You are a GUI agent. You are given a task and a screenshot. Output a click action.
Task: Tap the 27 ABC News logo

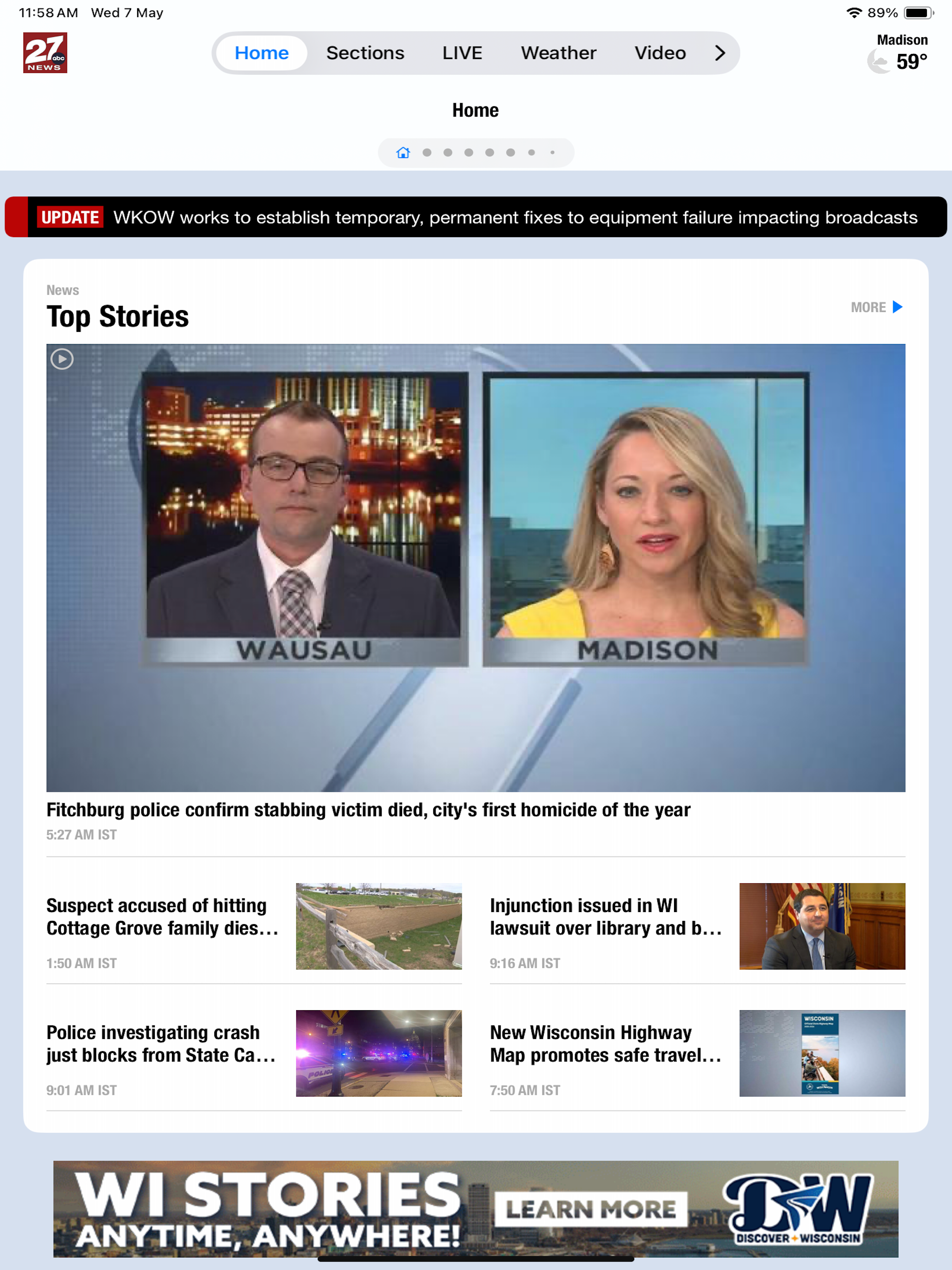45,53
